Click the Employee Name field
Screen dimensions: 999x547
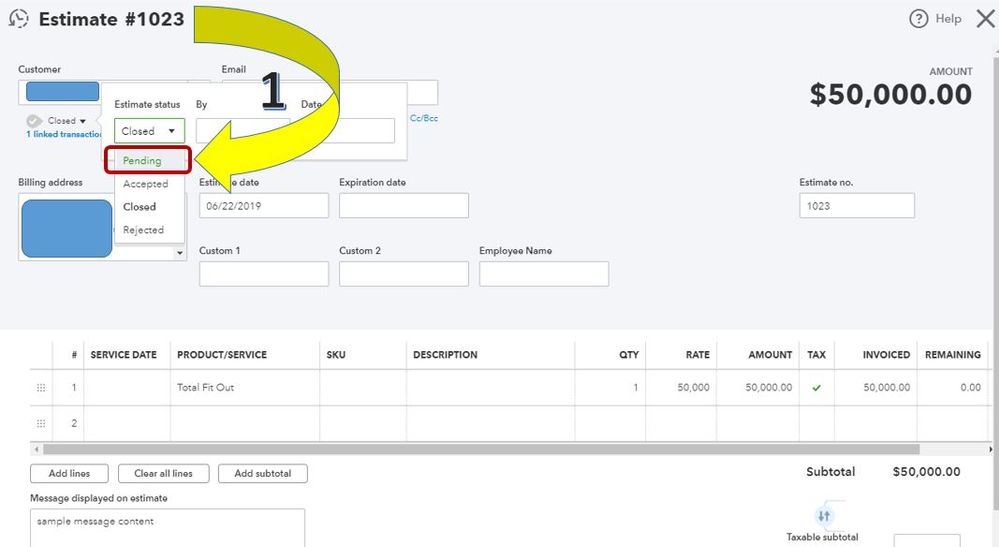[x=544, y=274]
